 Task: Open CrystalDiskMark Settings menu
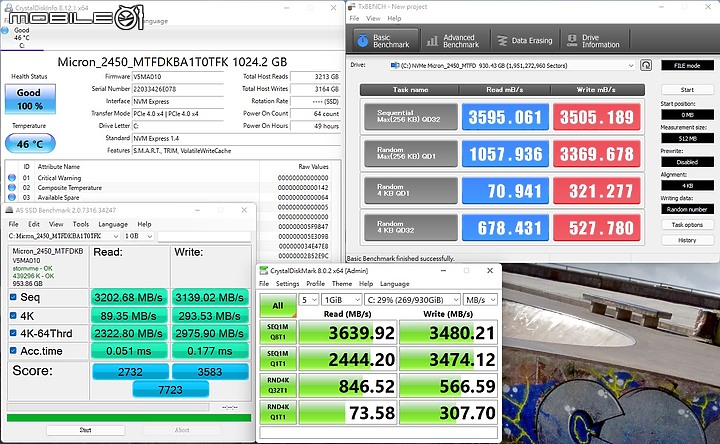tap(287, 284)
